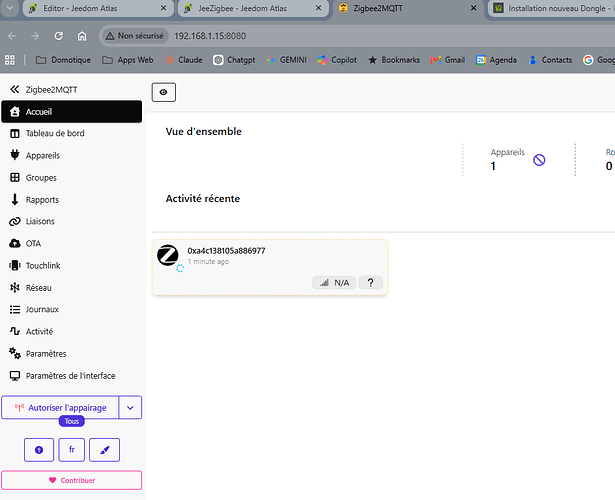Switch to Installation nouveau Dongle tab

point(553,8)
